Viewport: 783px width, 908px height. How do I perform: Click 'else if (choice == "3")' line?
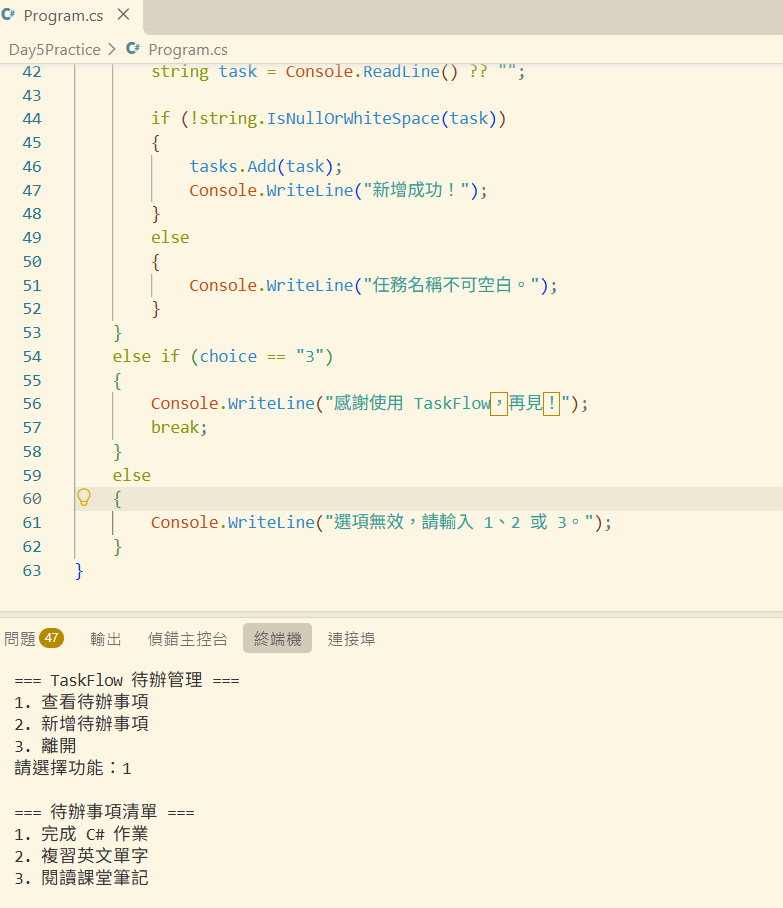223,356
